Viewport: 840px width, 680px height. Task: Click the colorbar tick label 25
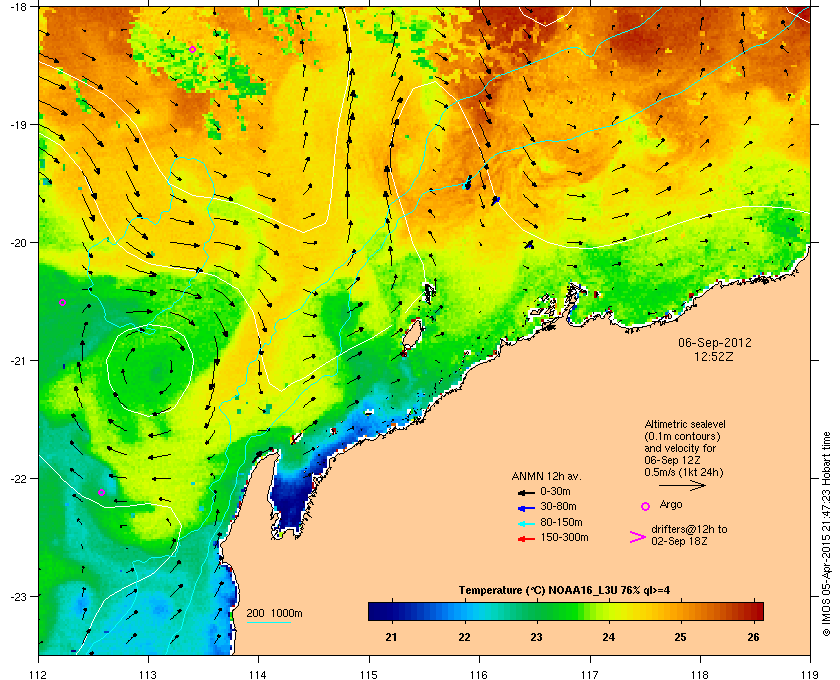(680, 637)
